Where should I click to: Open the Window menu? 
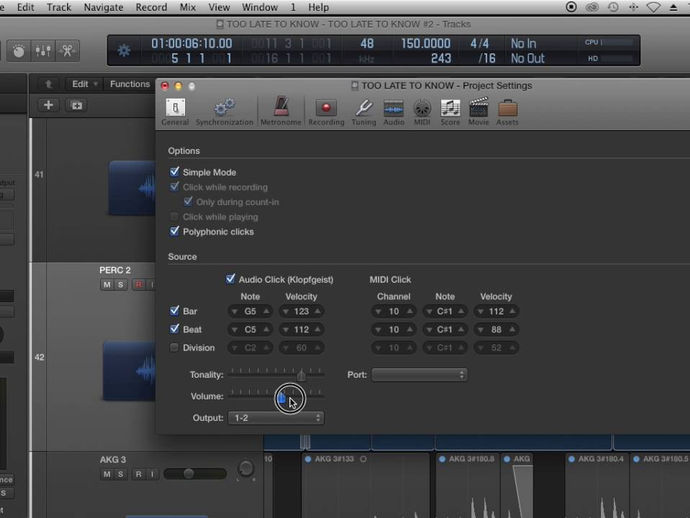pos(260,7)
